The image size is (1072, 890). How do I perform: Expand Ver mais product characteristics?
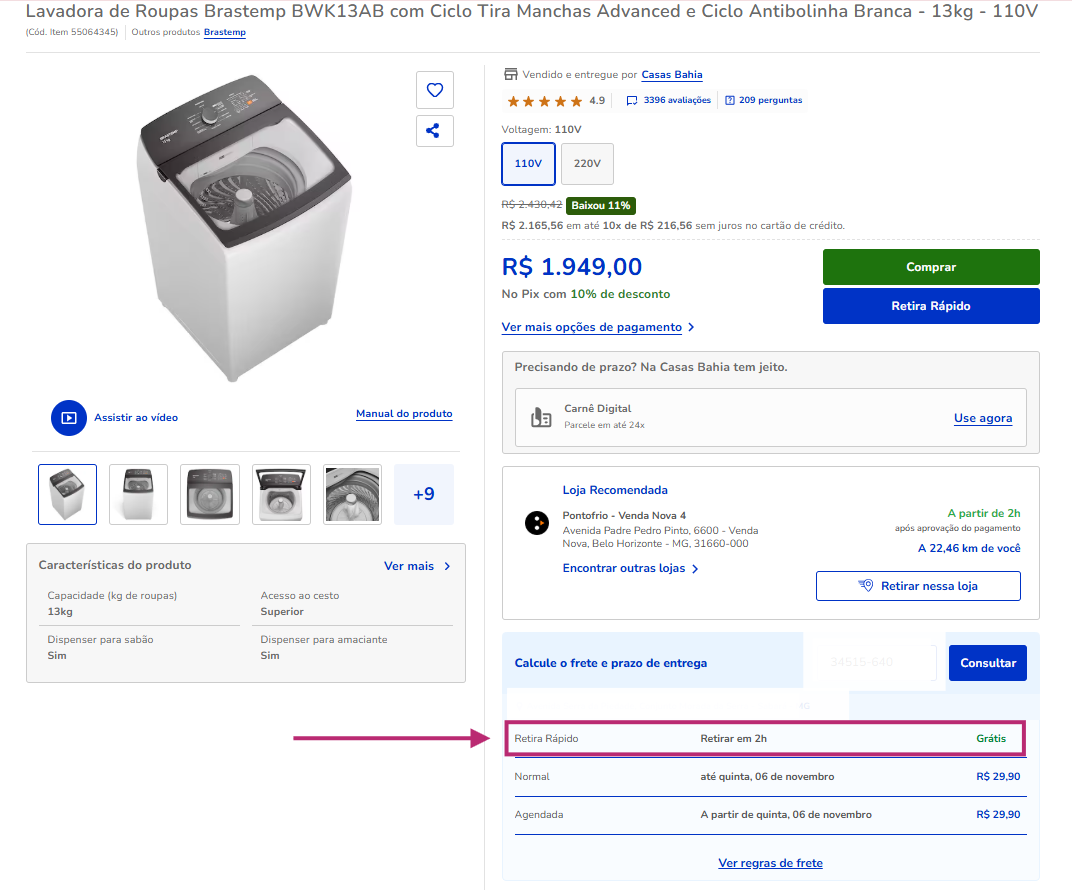417,566
